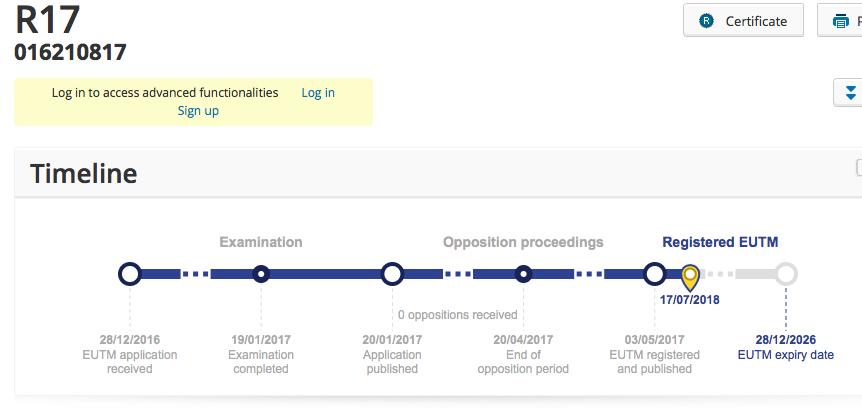The image size is (862, 418).
Task: Click the Examination phase label
Action: 261,242
